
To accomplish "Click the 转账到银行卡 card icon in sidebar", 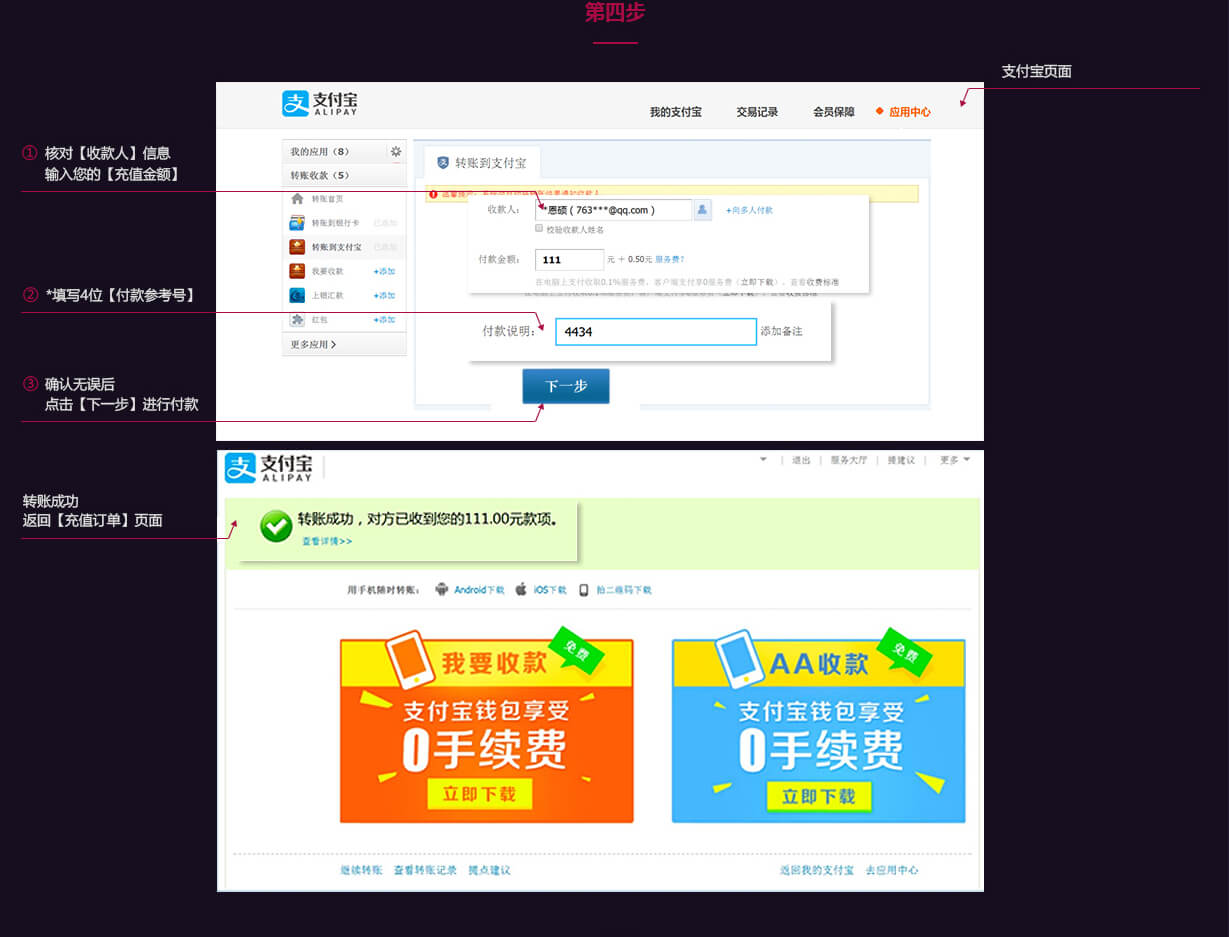I will click(x=297, y=223).
